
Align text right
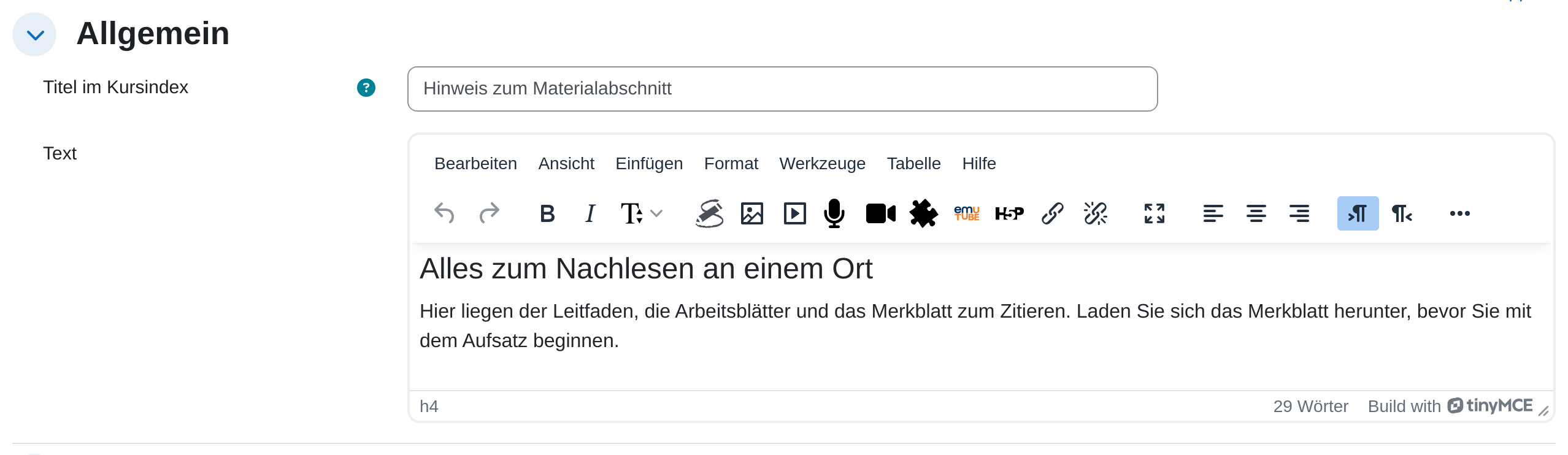coord(1299,213)
